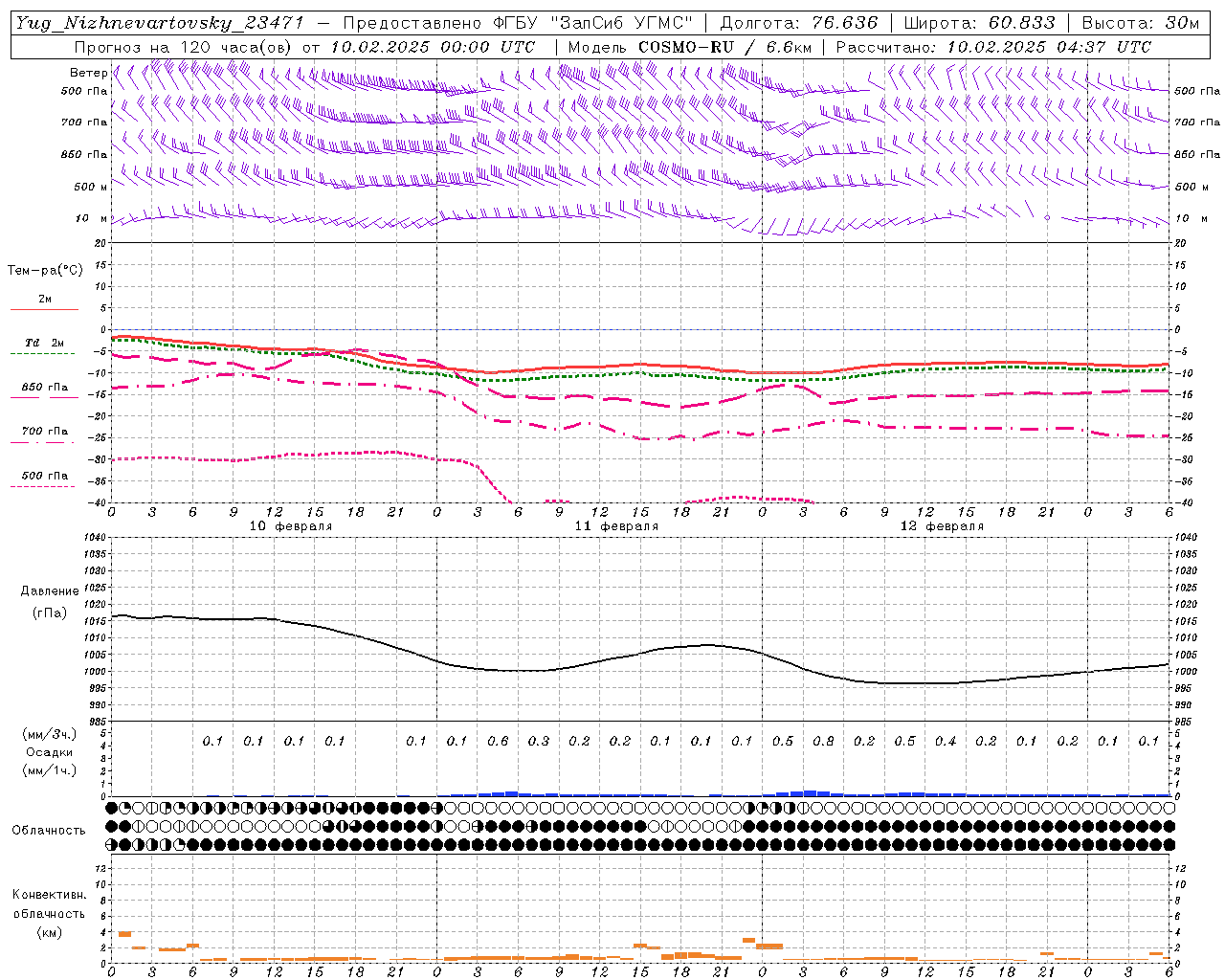This screenshot has height=980, width=1225.
Task: Select the Долгота: 76.636 header value
Action: [798, 23]
